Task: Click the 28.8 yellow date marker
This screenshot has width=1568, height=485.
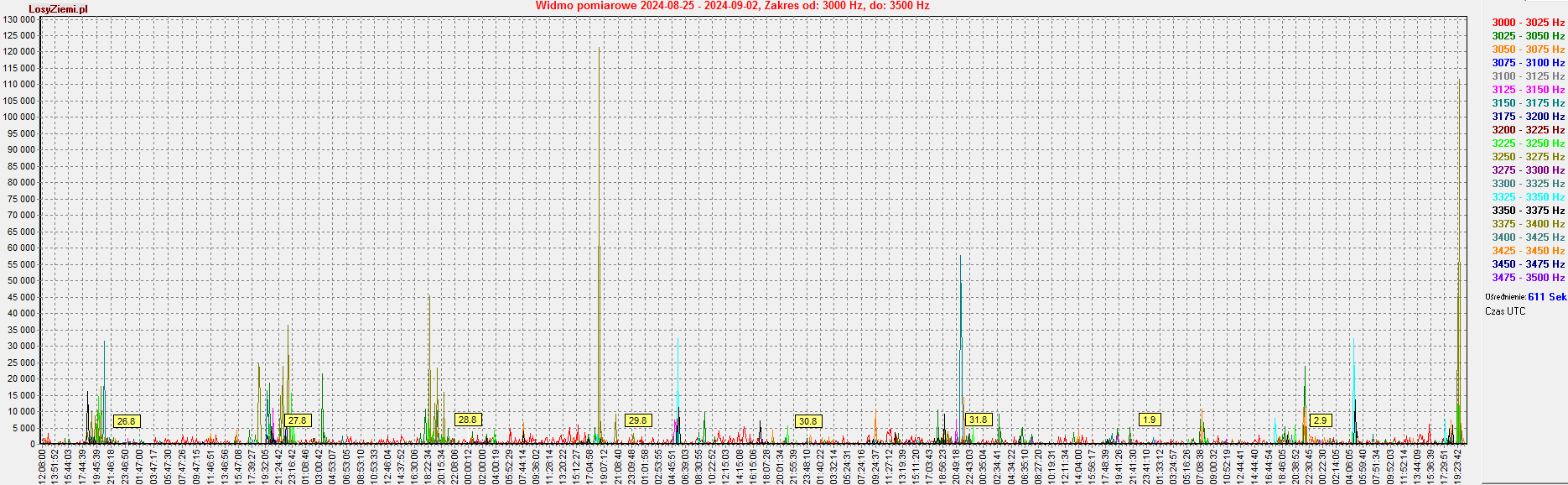Action: pos(467,420)
